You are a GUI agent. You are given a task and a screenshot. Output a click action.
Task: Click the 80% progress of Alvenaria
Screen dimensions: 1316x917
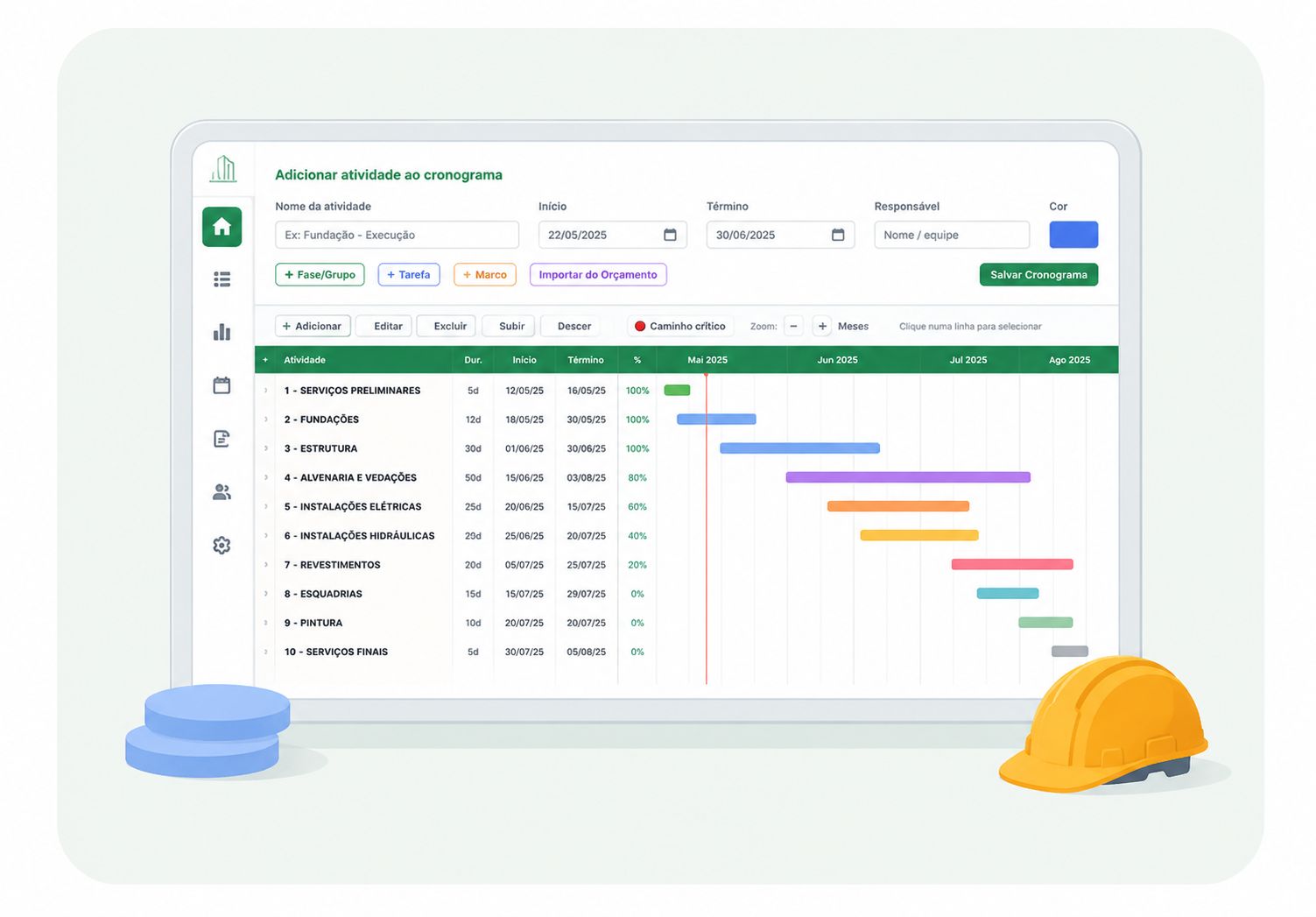(x=637, y=477)
